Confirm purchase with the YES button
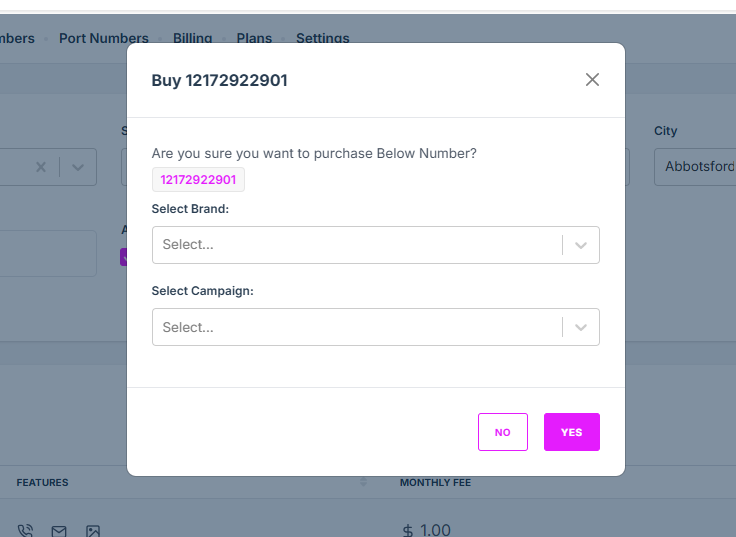736x537 pixels. pos(571,432)
